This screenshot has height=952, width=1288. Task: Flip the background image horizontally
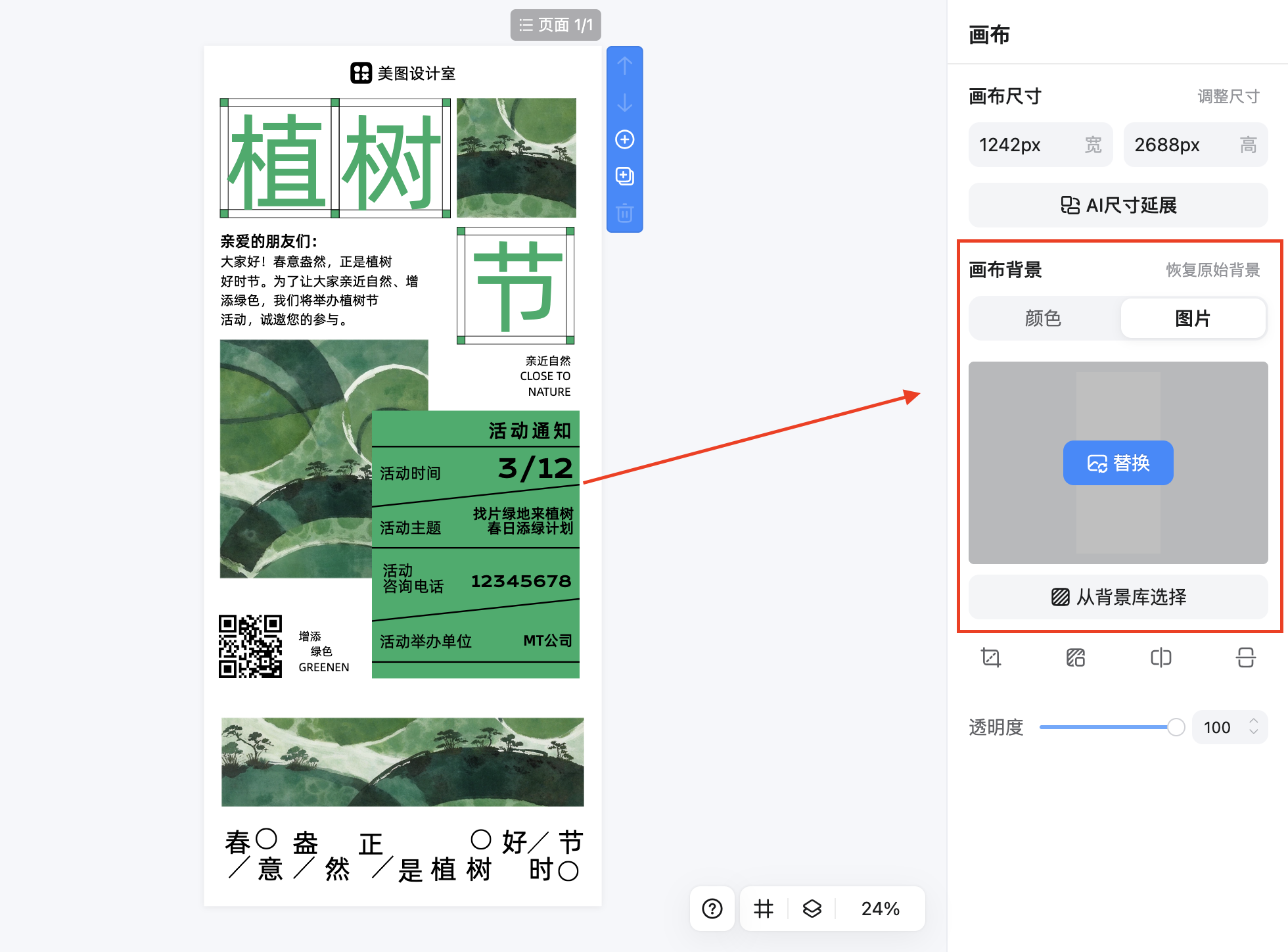tap(1160, 657)
